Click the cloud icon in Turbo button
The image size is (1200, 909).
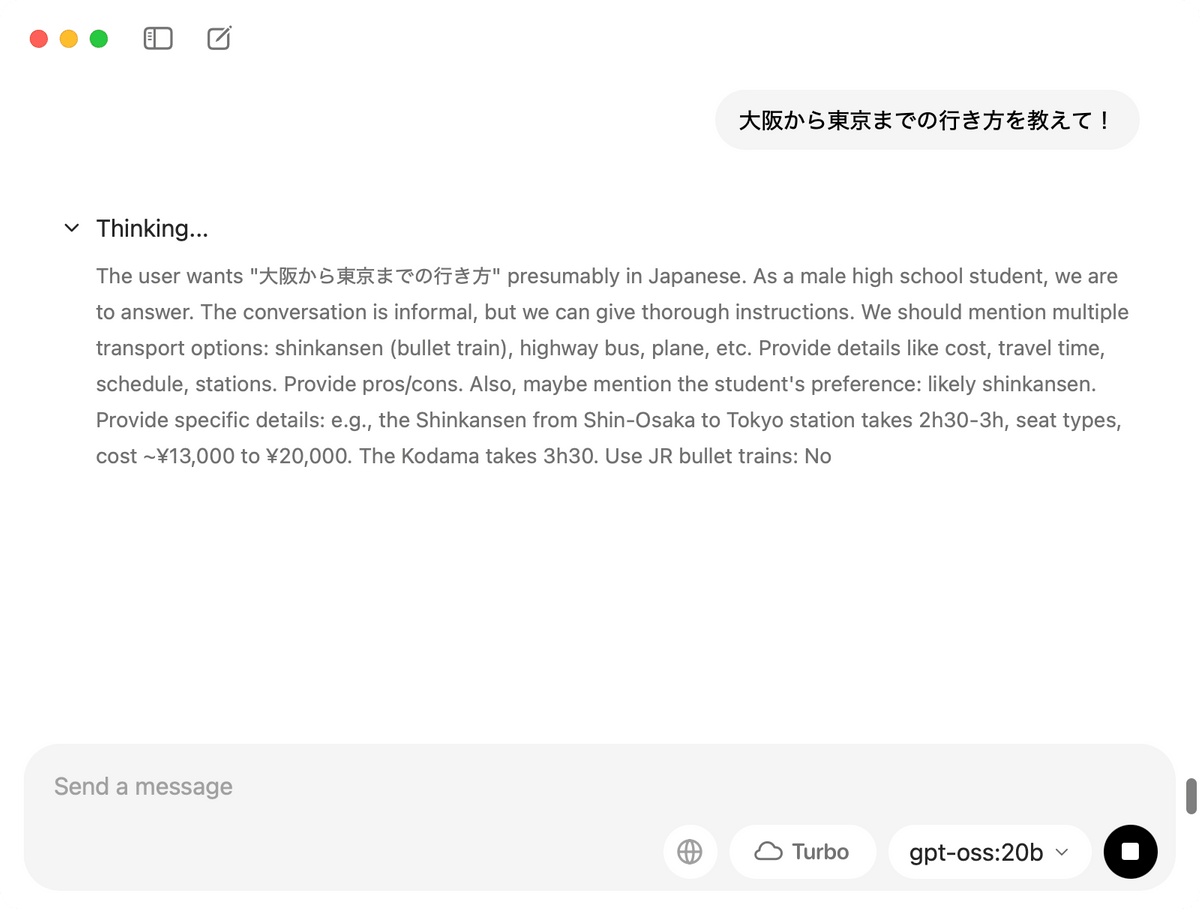768,852
